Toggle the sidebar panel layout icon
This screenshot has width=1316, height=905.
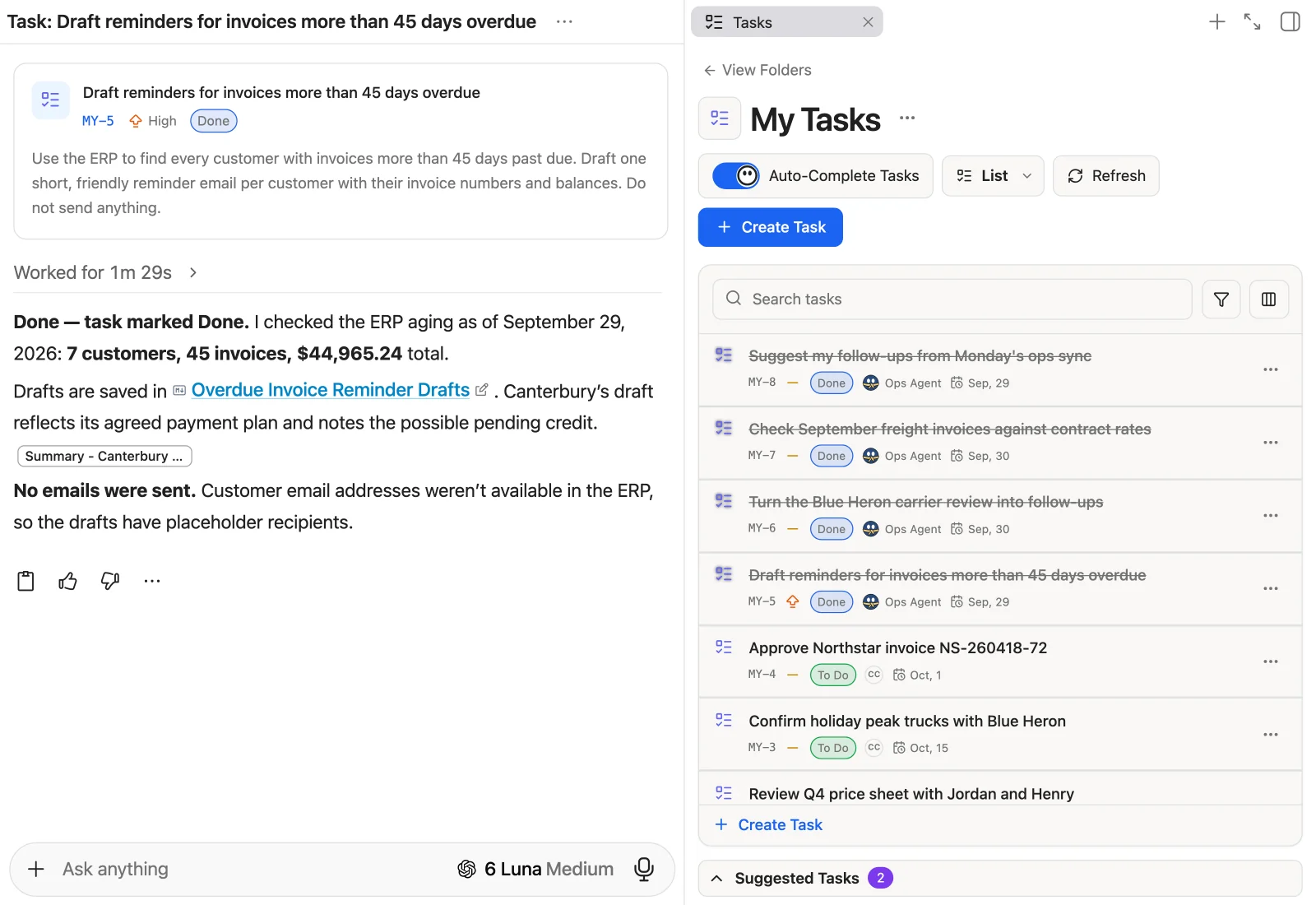coord(1291,22)
